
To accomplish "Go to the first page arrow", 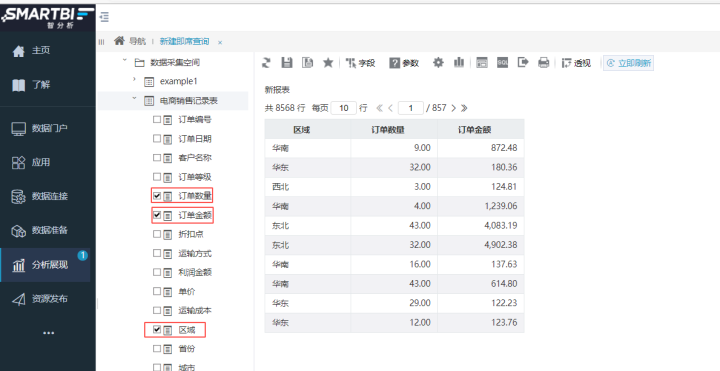I will [x=379, y=108].
